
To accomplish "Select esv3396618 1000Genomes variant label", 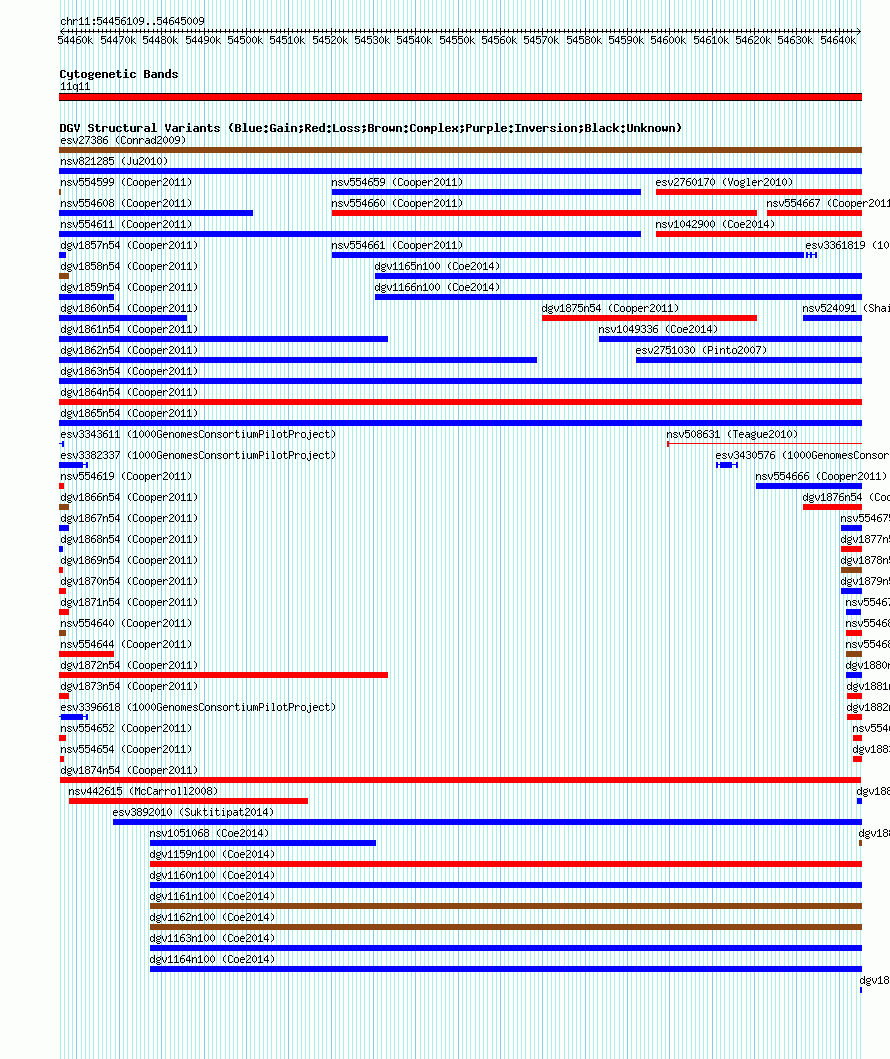I will [198, 707].
